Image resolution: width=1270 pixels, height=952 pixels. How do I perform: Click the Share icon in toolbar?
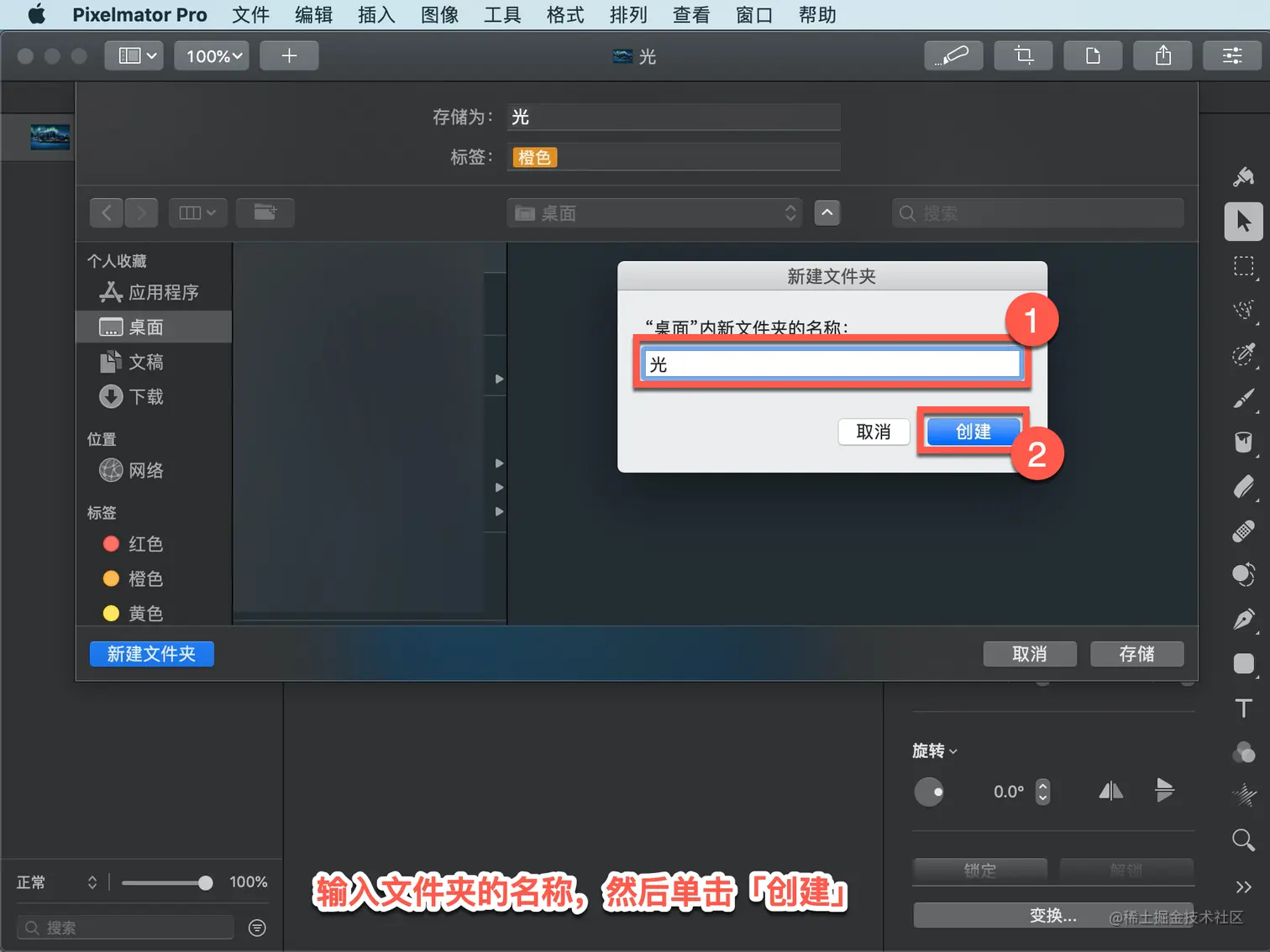pyautogui.click(x=1162, y=55)
